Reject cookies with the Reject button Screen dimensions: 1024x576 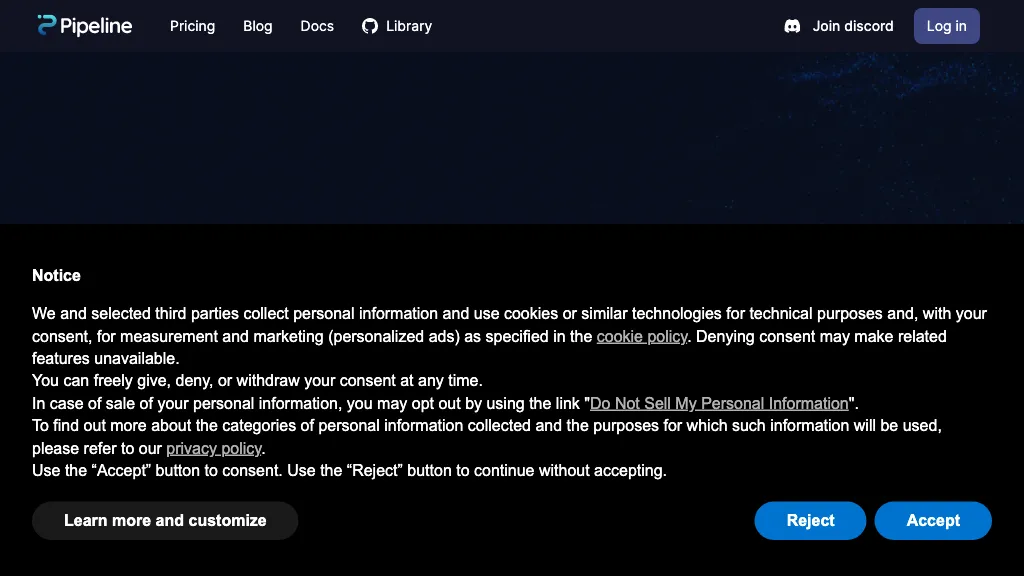click(810, 520)
